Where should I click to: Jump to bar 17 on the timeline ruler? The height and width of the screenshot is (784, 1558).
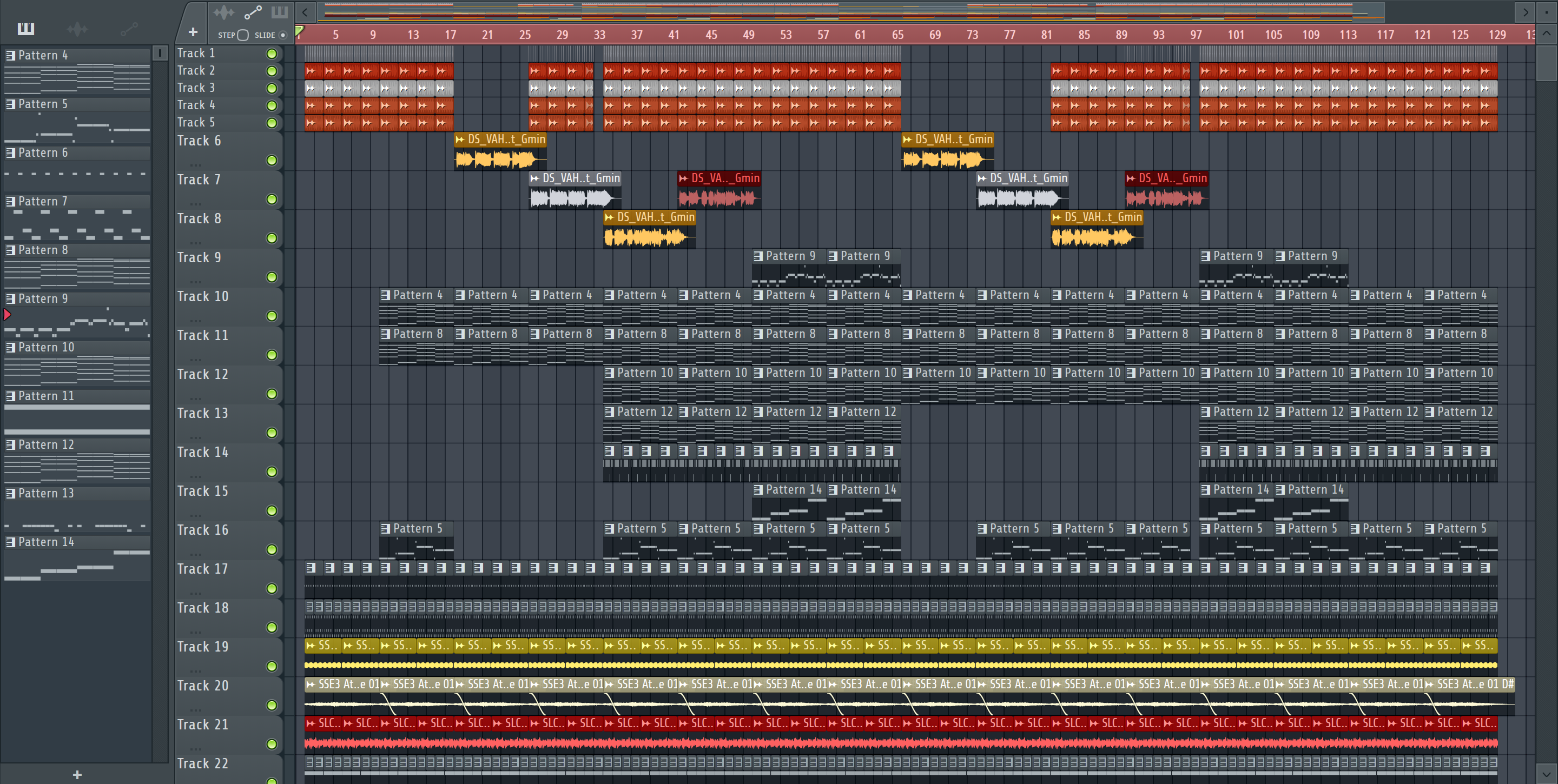[450, 35]
